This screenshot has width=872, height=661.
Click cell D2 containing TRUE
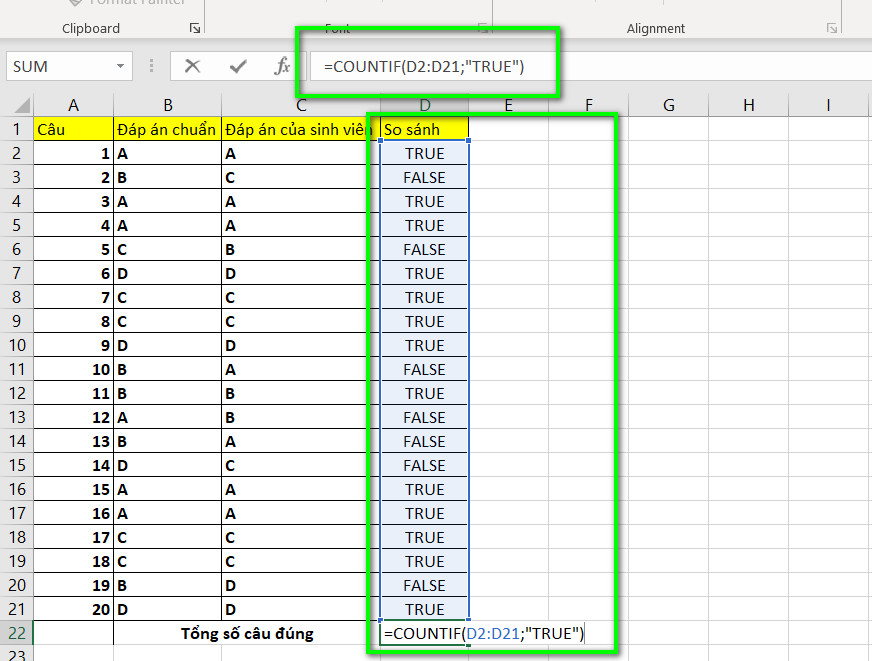(424, 153)
